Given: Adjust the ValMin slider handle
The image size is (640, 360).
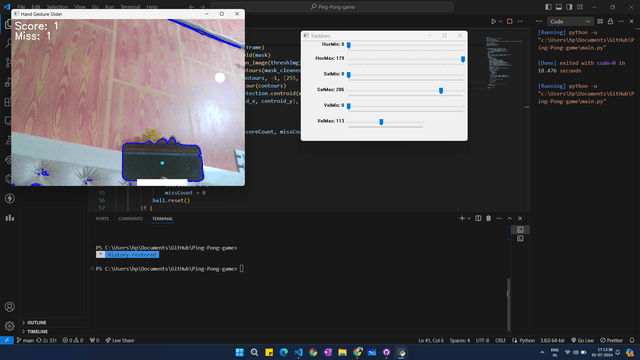Looking at the screenshot, I should (x=349, y=106).
